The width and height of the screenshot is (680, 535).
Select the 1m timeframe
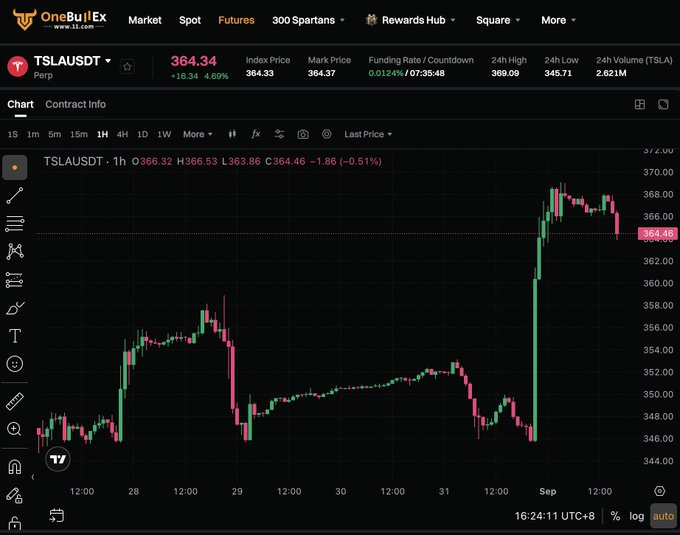coord(33,134)
